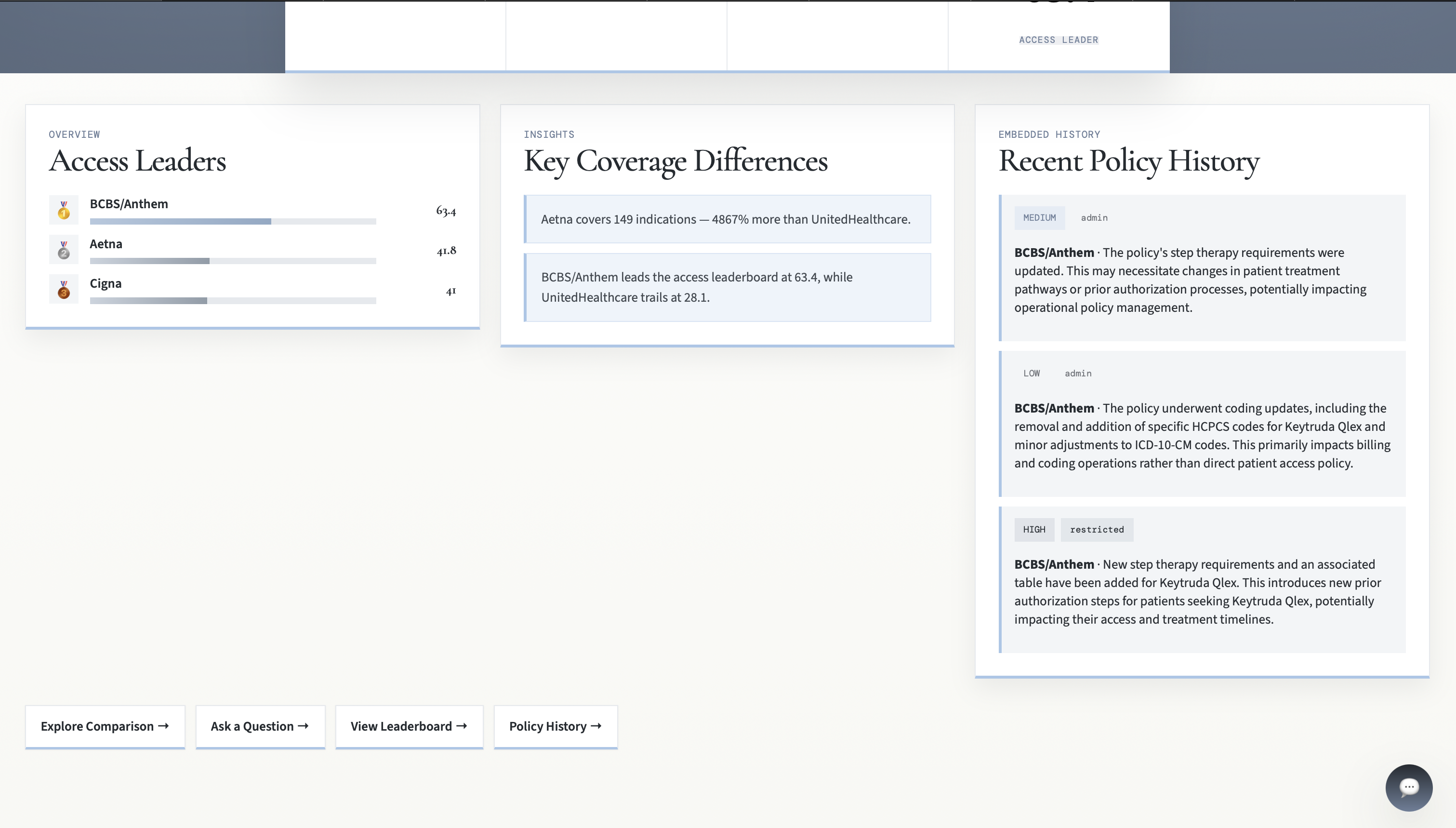Screen dimensions: 1456x828
Task: Click the Explore Comparison button
Action: coord(105,726)
